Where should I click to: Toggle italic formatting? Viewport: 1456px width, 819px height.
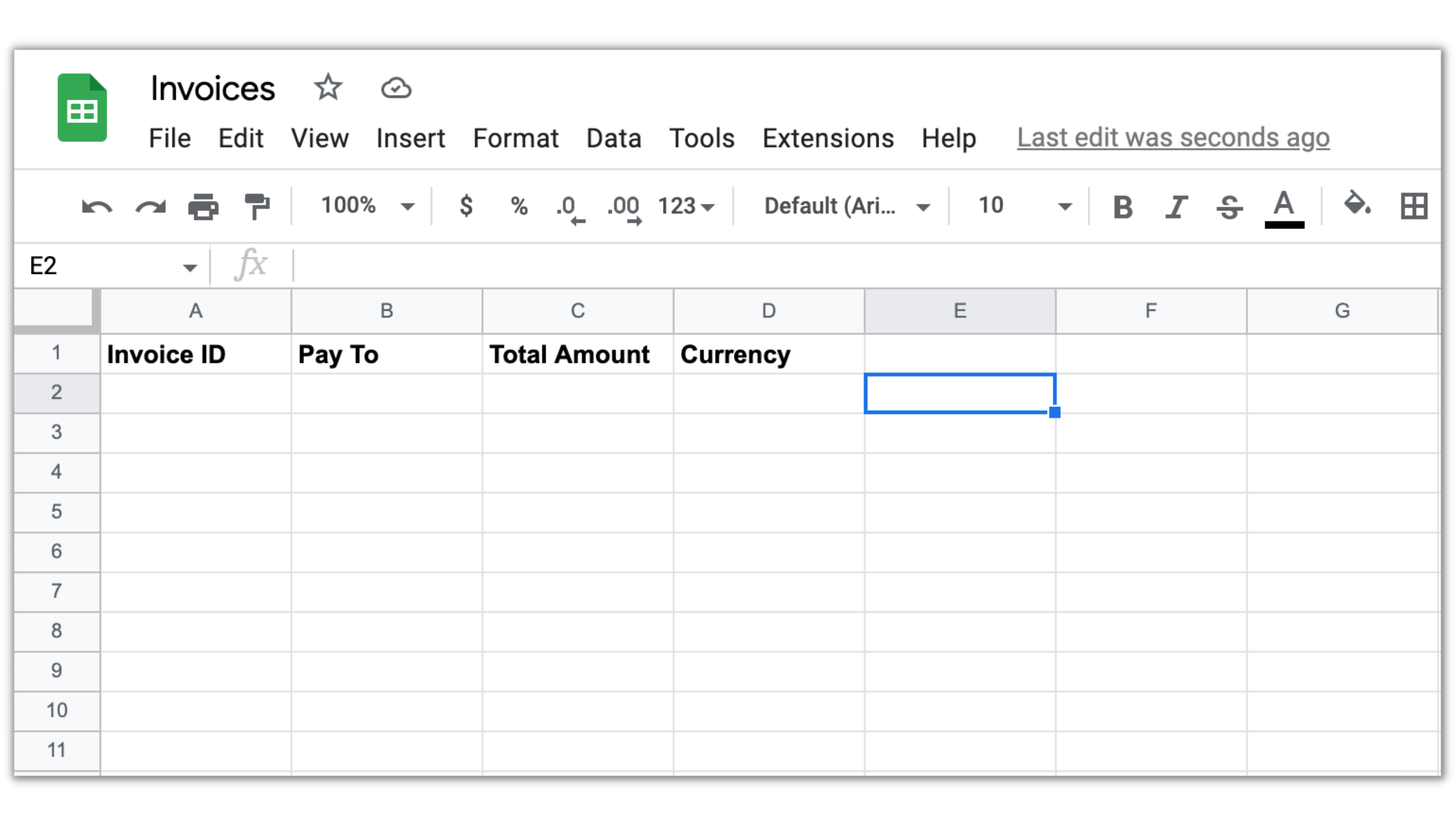coord(1176,207)
